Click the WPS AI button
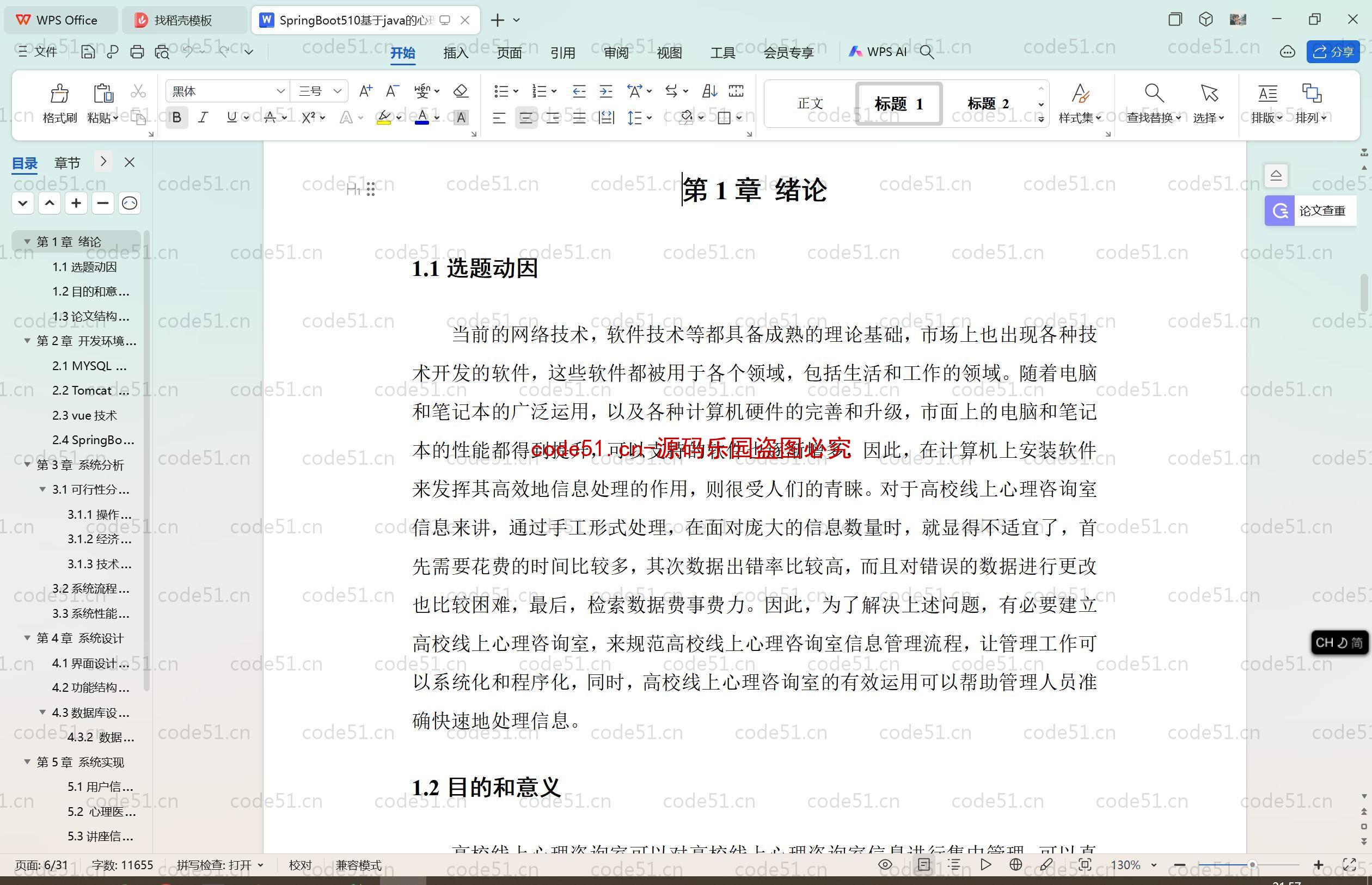 click(878, 52)
